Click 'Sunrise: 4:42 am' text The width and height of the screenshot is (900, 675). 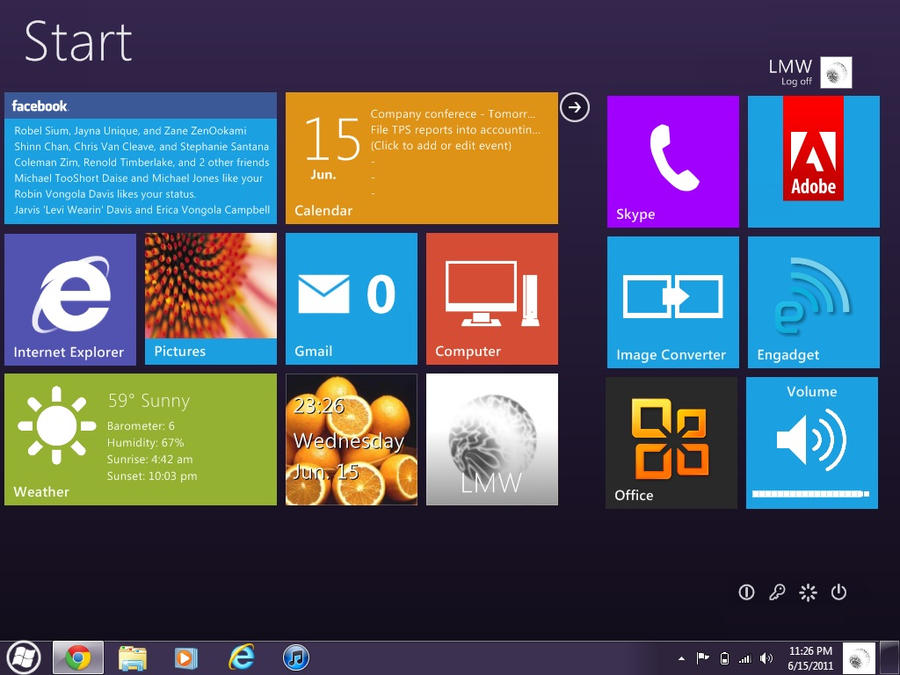pos(150,459)
